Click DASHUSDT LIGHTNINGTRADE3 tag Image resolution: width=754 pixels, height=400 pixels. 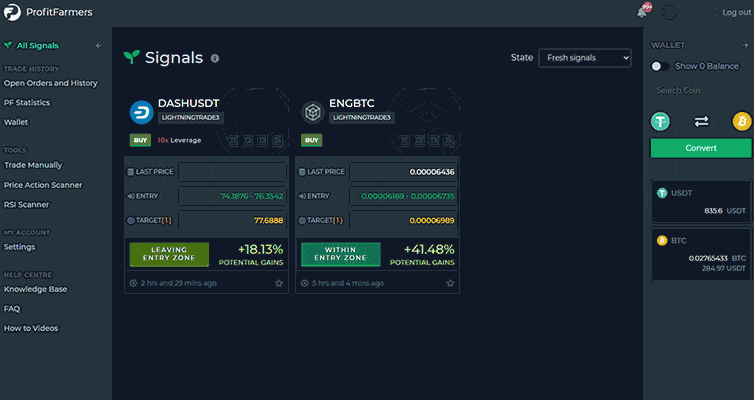pyautogui.click(x=190, y=118)
